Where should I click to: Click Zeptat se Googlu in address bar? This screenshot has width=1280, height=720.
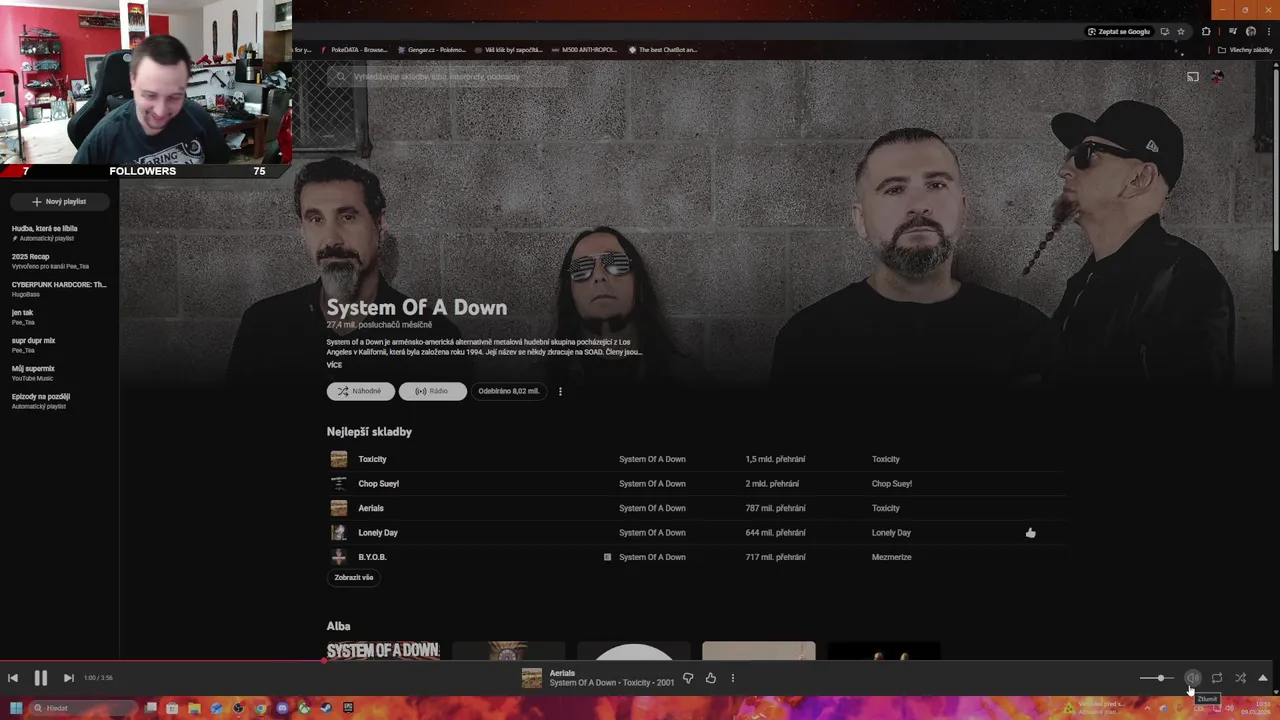coord(1118,32)
